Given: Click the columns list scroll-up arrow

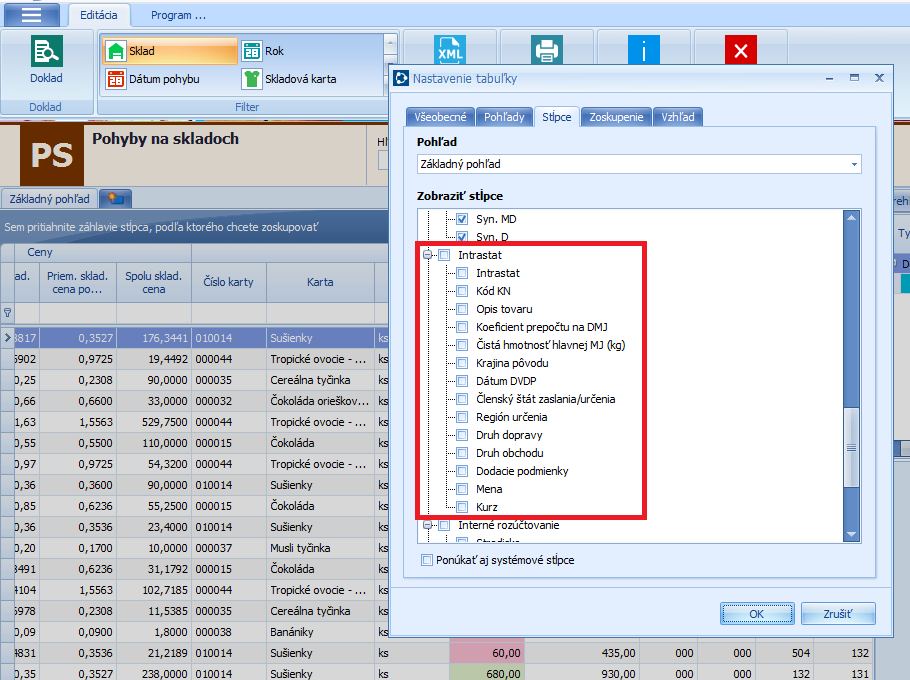Looking at the screenshot, I should tap(851, 218).
